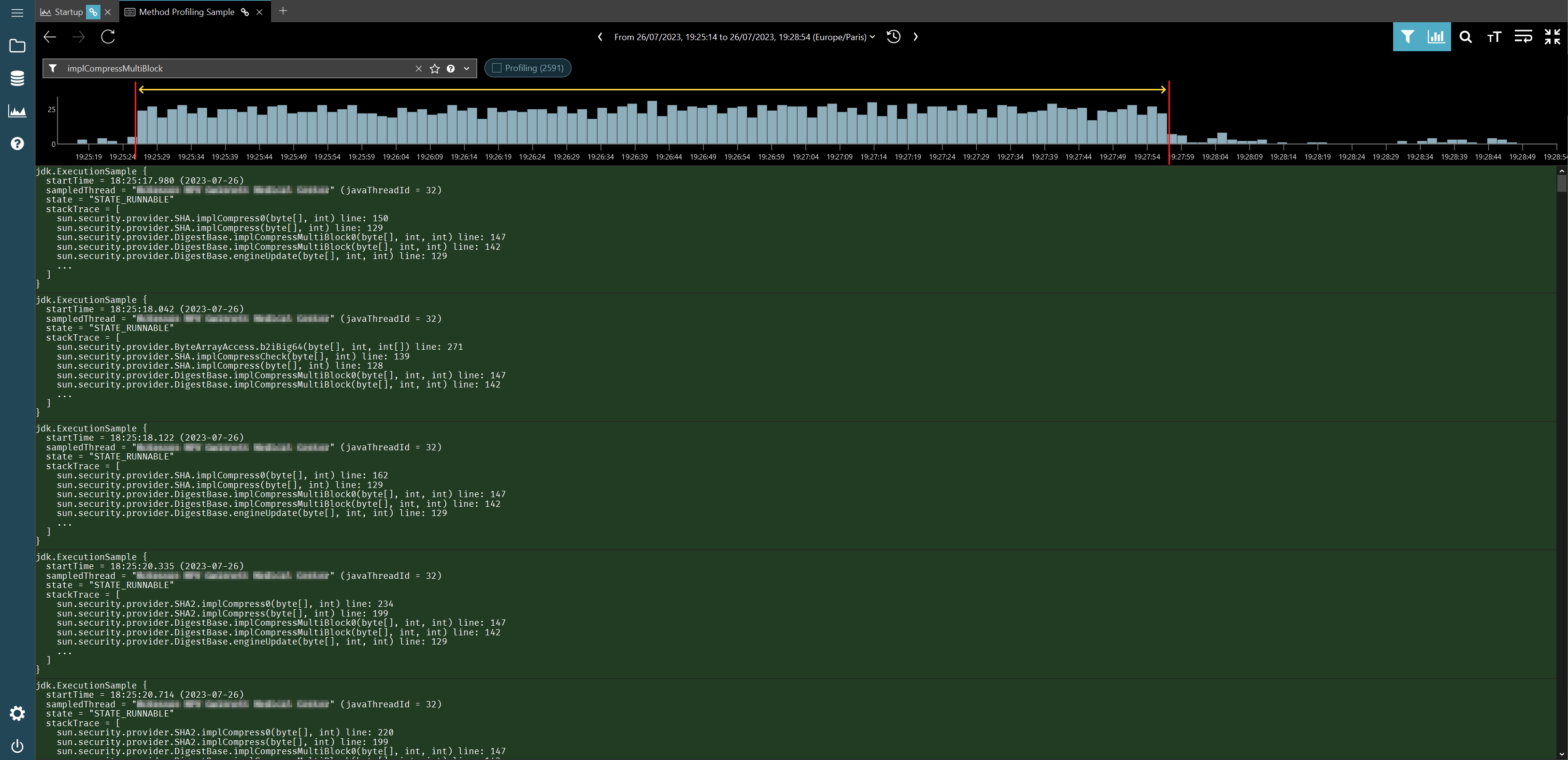Move to next time range
Viewport: 1568px width, 760px height.
tap(915, 37)
